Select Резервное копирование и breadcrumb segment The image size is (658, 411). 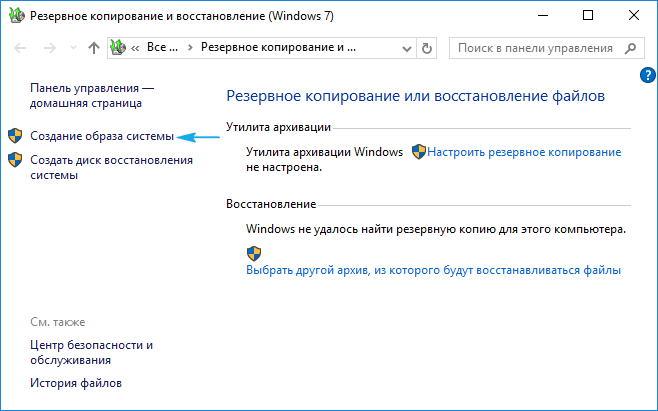[x=277, y=47]
